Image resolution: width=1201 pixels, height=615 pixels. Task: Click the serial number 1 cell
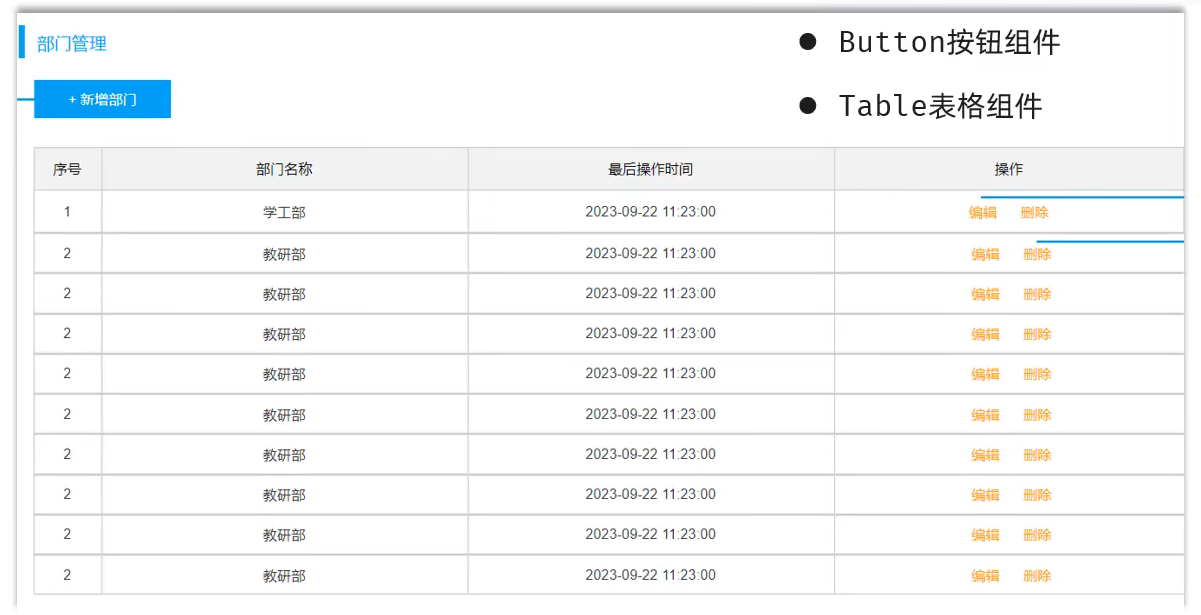click(67, 212)
